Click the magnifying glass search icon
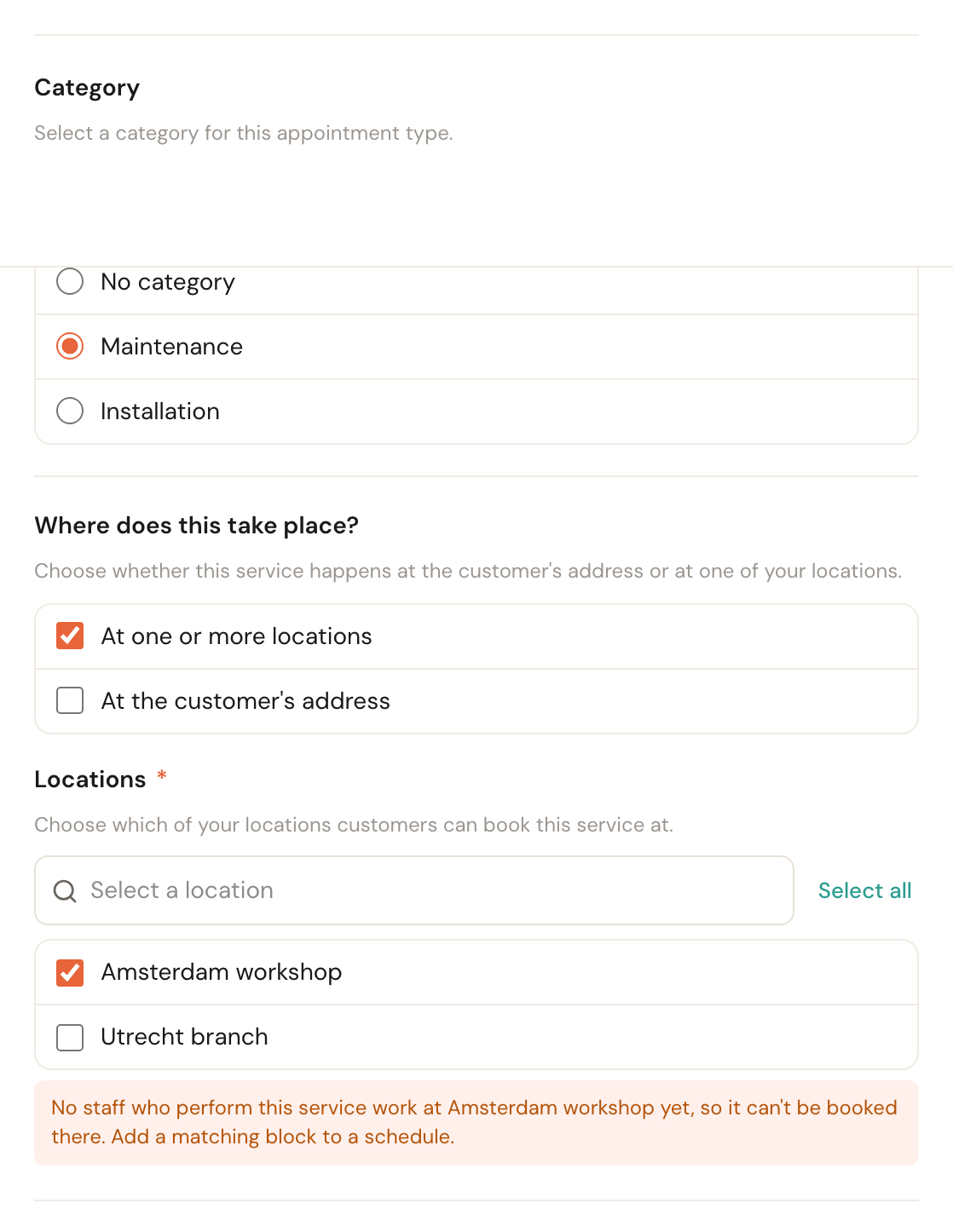Viewport: 953px width, 1232px height. (x=65, y=891)
